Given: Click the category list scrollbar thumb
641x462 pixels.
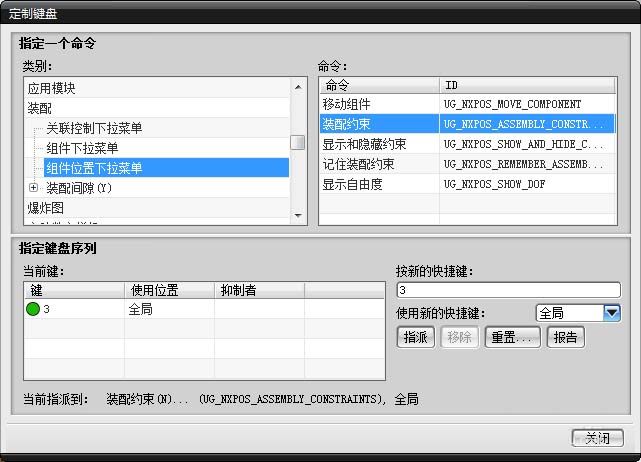Looking at the screenshot, I should 297,142.
